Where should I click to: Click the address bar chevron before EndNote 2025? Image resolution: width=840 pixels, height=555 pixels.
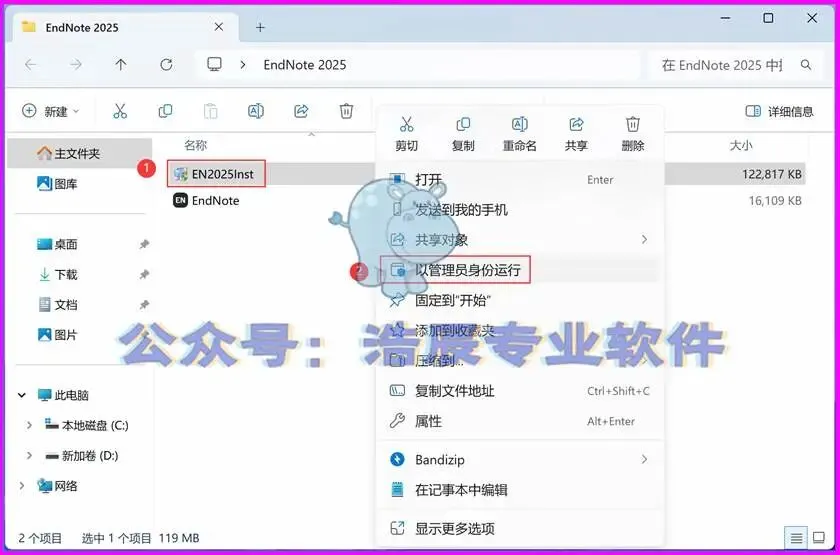243,65
